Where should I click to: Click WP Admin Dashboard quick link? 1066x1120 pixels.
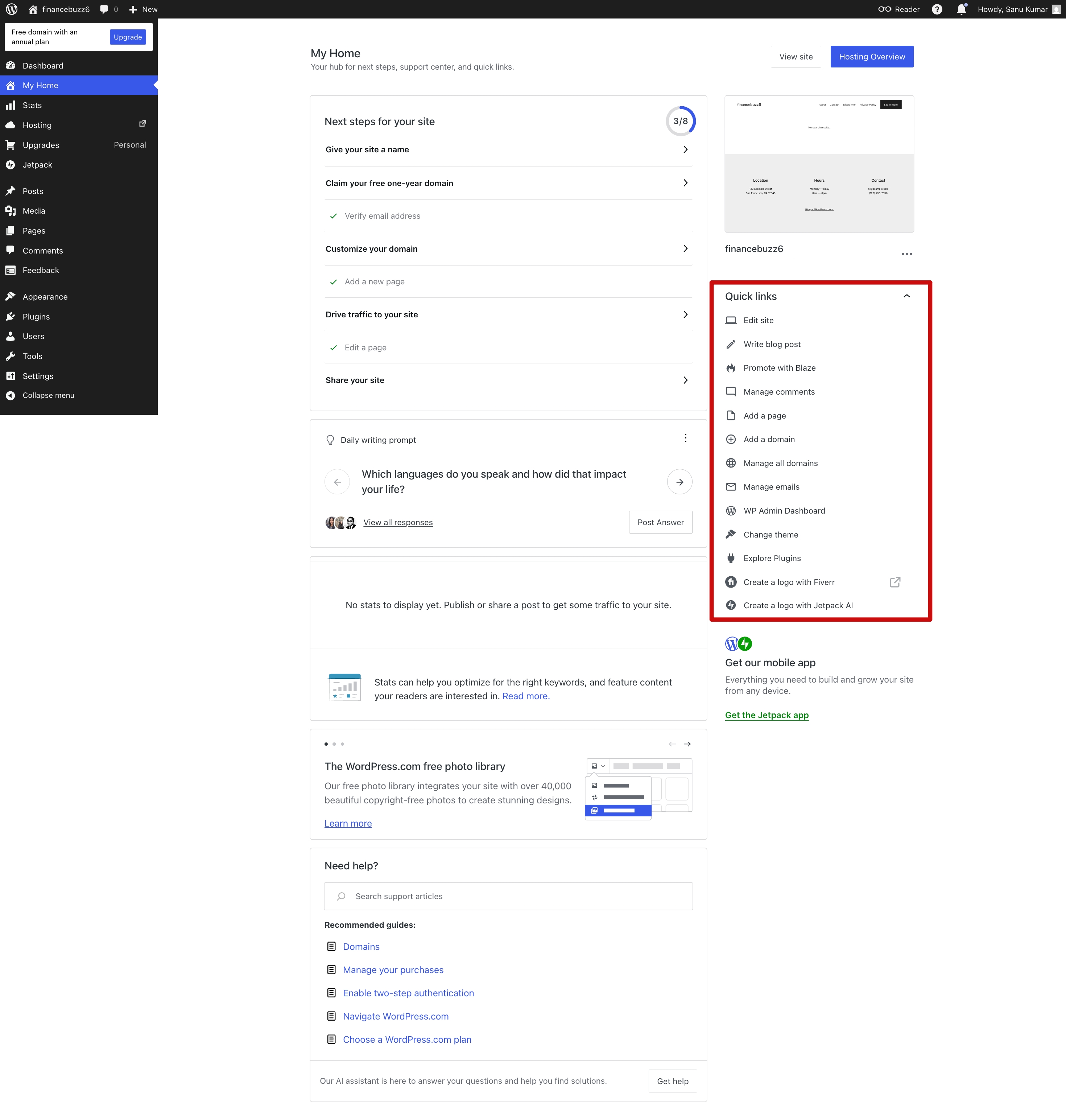tap(784, 511)
